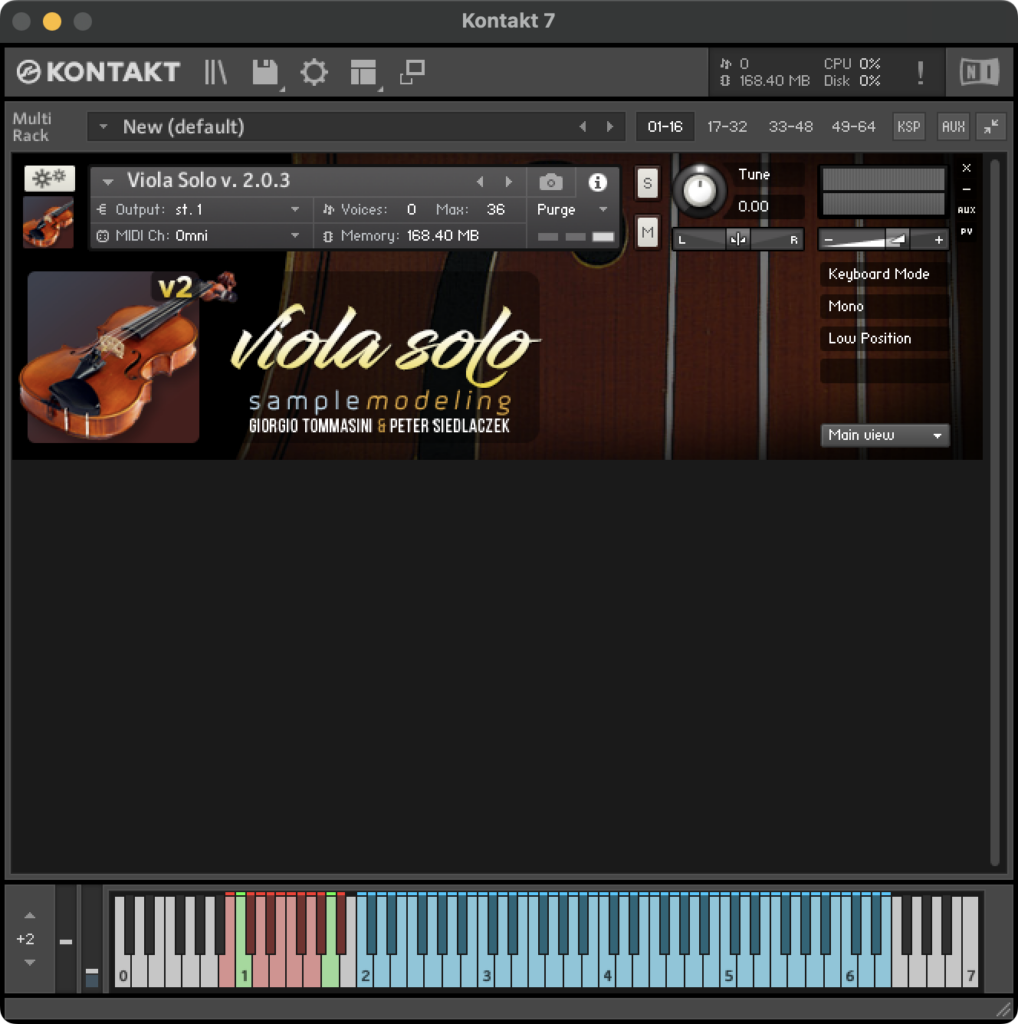
Task: Mute the Viola Solo instrument
Action: [647, 233]
